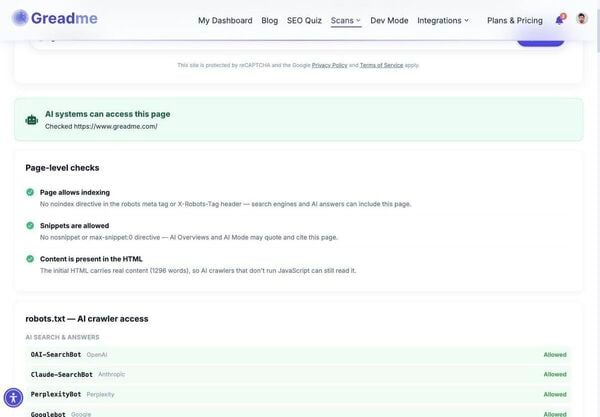Click the Googlebot row

pyautogui.click(x=298, y=413)
